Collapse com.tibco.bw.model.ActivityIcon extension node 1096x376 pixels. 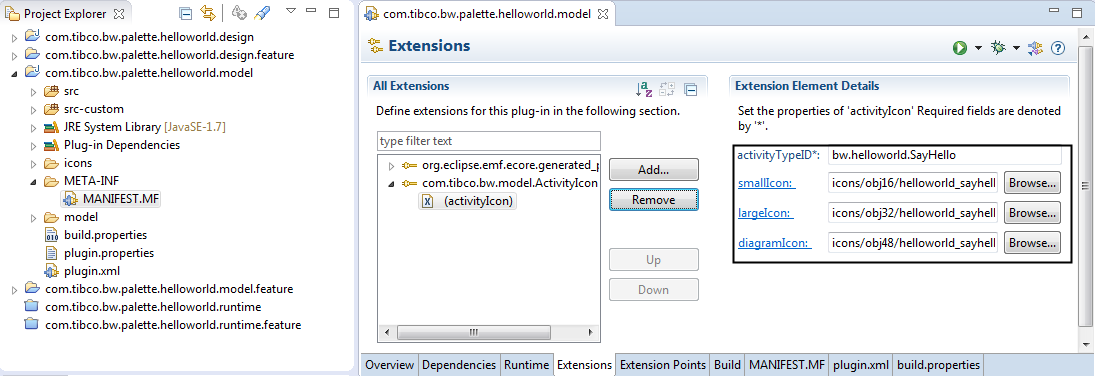pyautogui.click(x=391, y=184)
